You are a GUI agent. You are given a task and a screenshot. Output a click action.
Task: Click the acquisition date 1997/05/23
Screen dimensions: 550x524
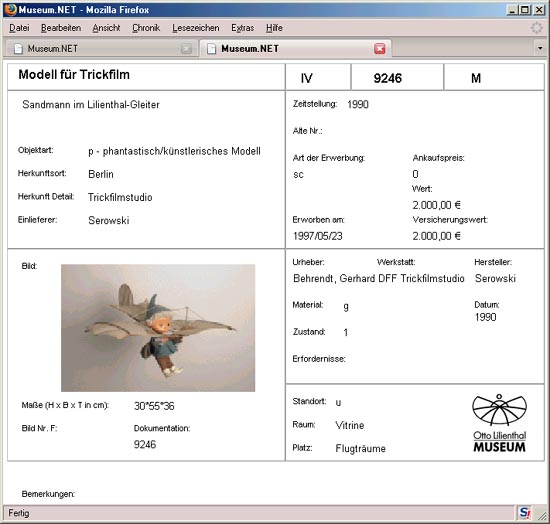tap(318, 236)
